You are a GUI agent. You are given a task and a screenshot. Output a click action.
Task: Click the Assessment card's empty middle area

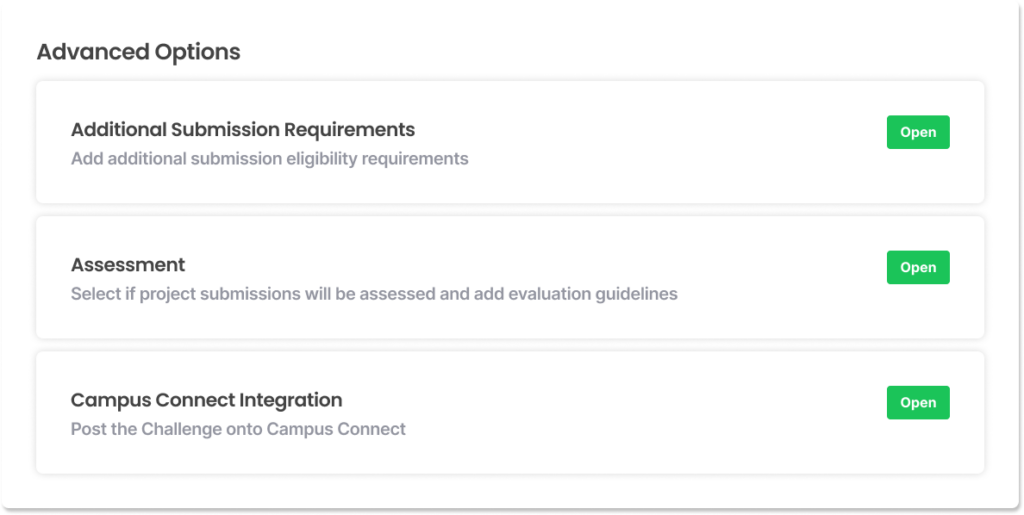(780, 278)
